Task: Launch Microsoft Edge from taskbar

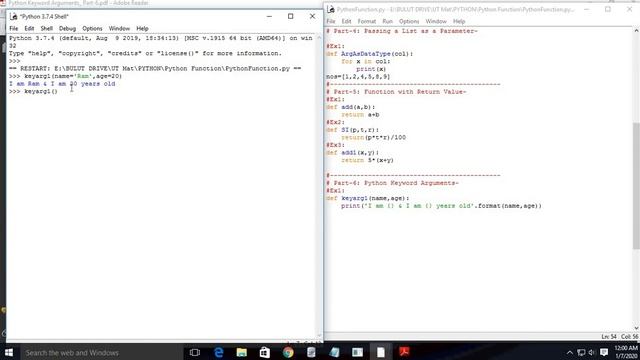Action: tap(218, 352)
